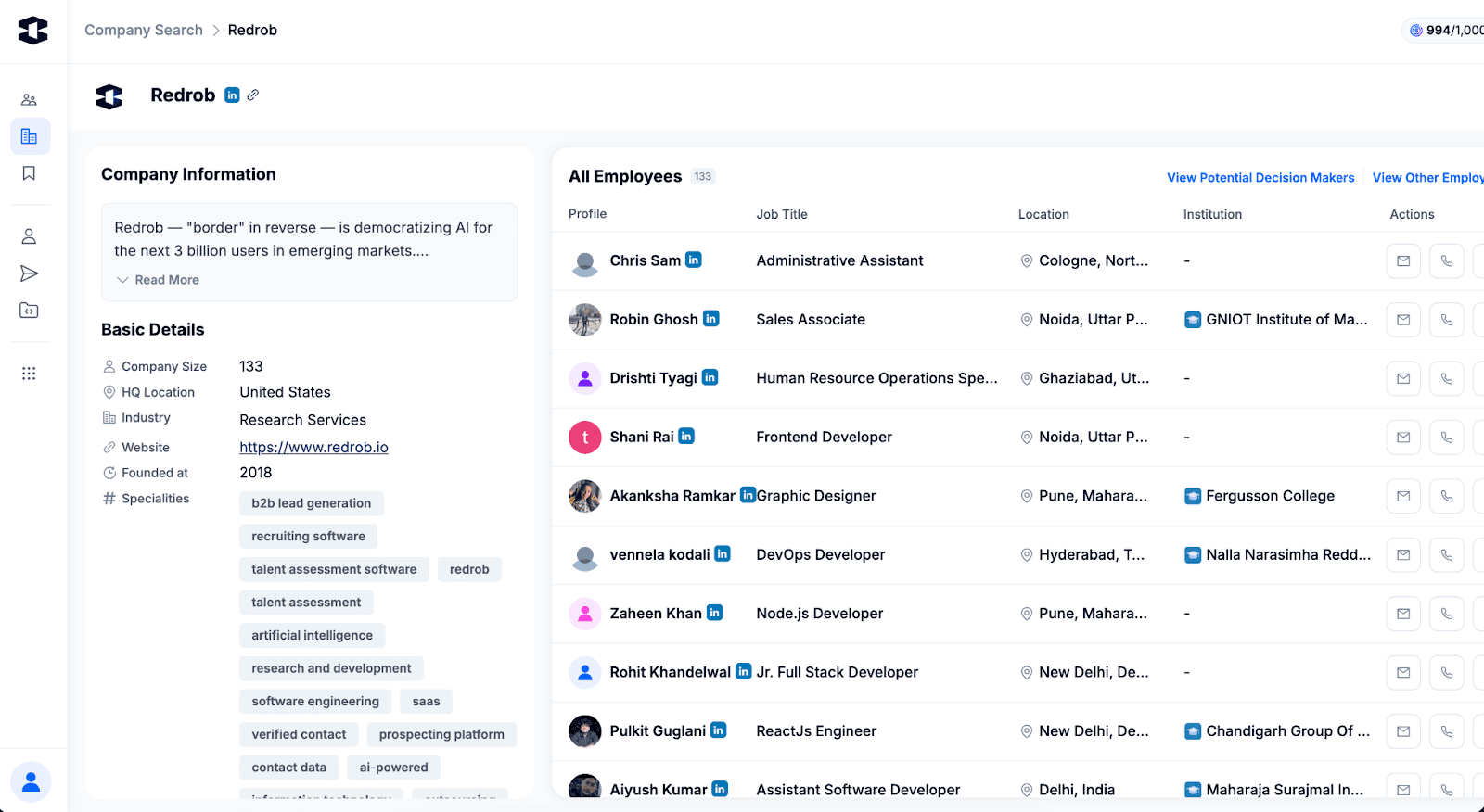
Task: Click the 133 employees count badge
Action: click(703, 176)
